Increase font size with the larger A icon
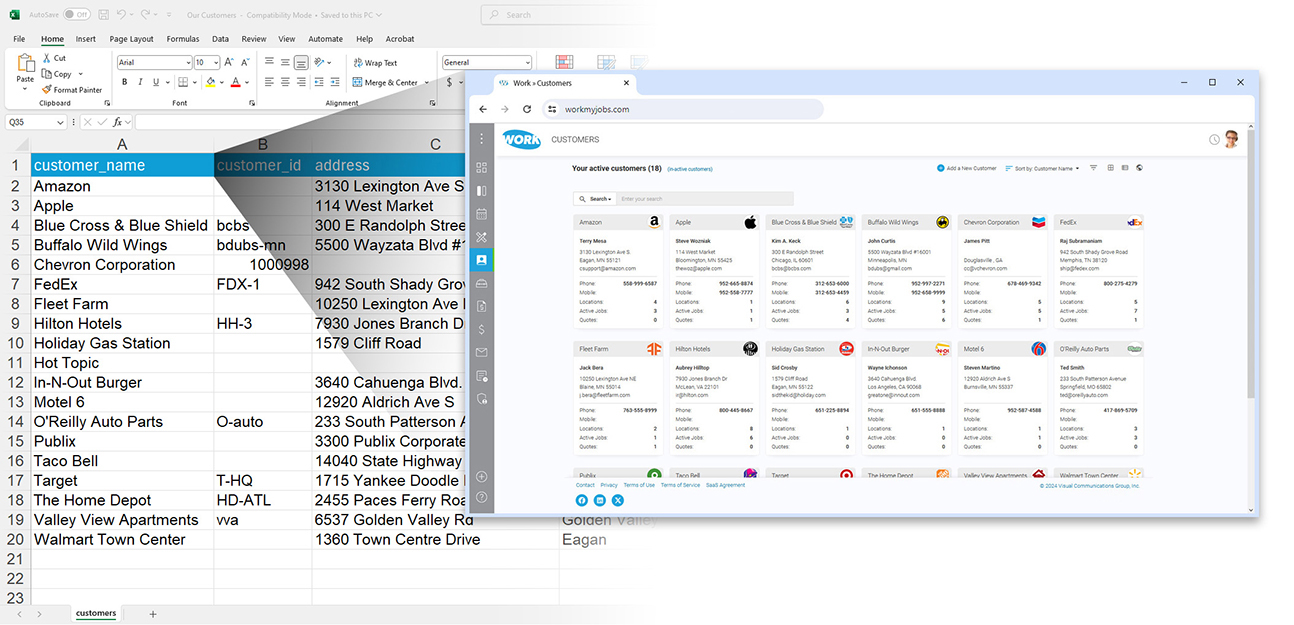 click(x=229, y=63)
